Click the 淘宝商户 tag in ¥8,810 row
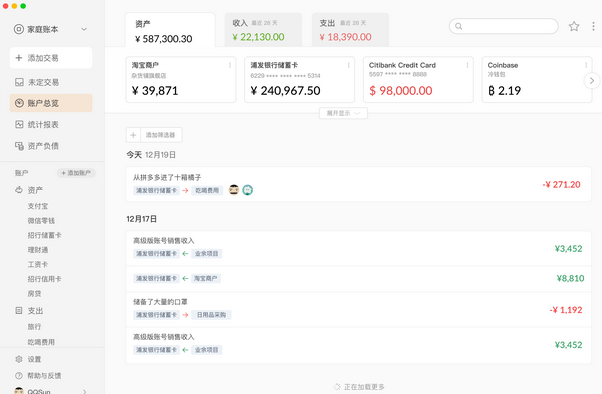Screen dimensions: 602x394 point(205,278)
